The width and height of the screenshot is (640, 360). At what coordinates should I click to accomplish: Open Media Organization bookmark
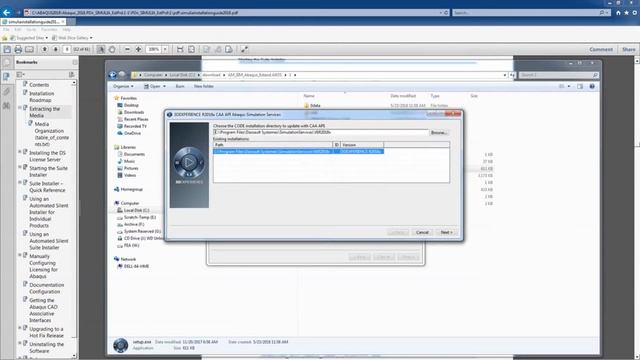tap(51, 134)
